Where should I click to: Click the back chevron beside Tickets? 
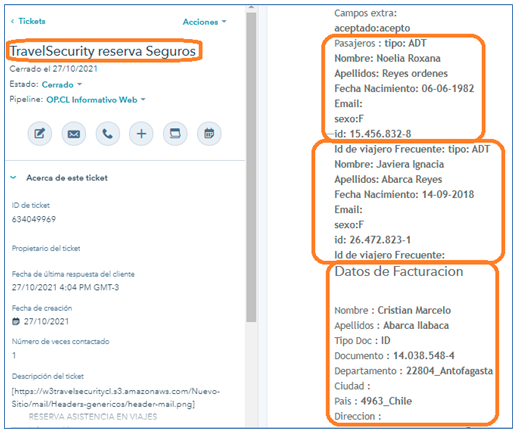(x=13, y=21)
